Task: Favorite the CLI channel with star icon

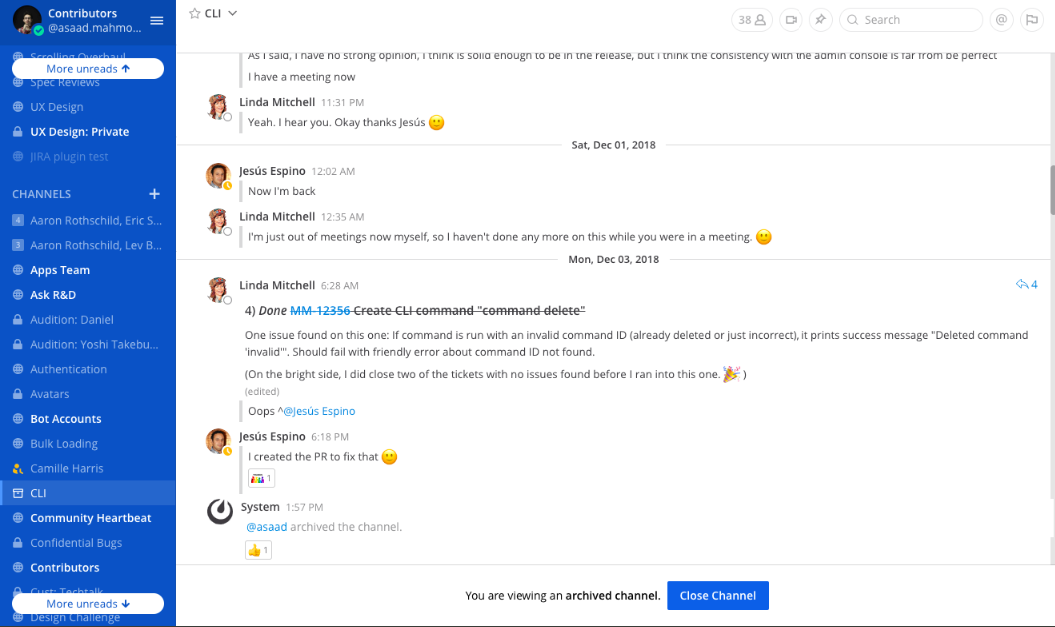Action: pos(194,13)
